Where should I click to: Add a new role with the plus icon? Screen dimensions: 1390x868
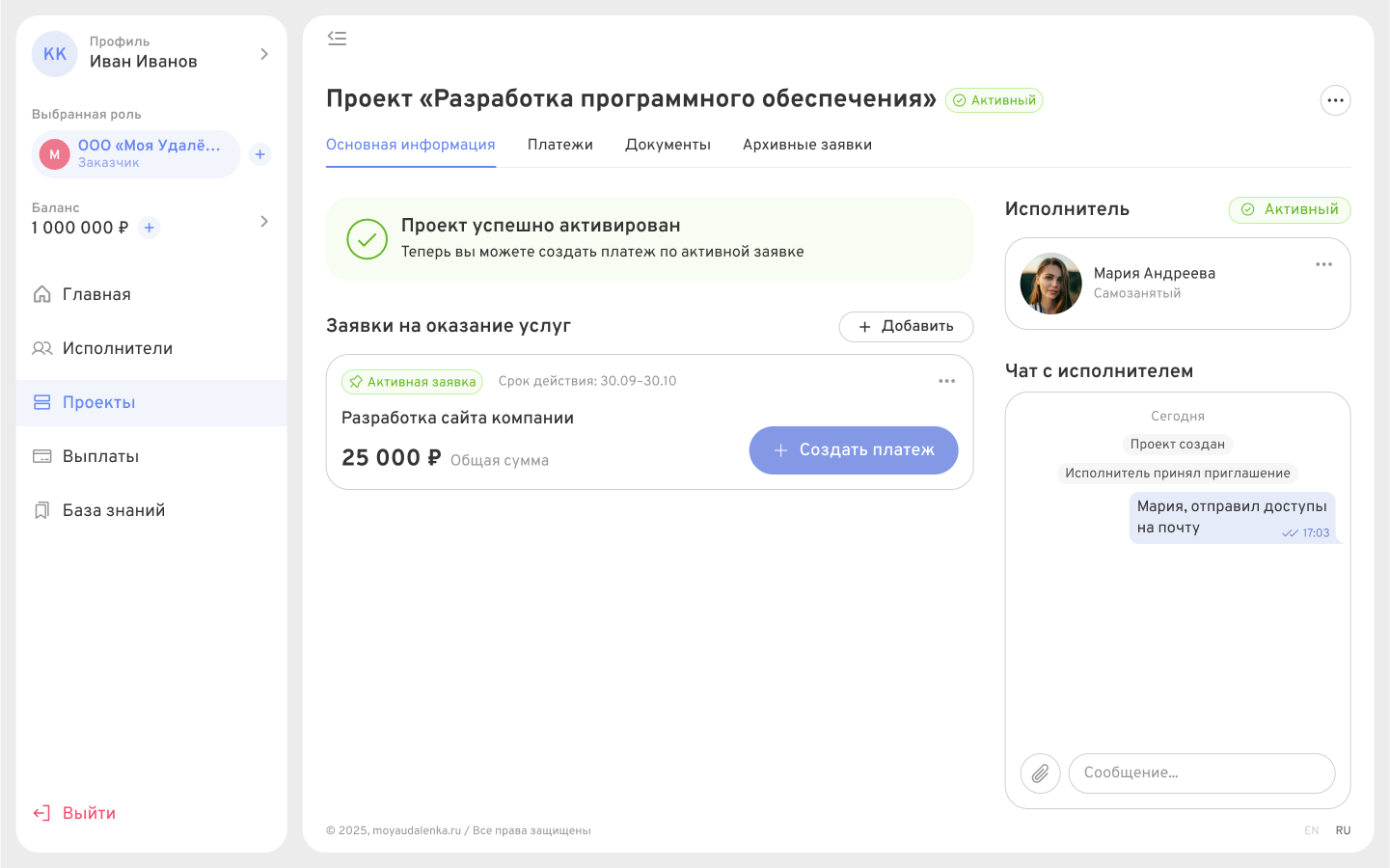[259, 153]
